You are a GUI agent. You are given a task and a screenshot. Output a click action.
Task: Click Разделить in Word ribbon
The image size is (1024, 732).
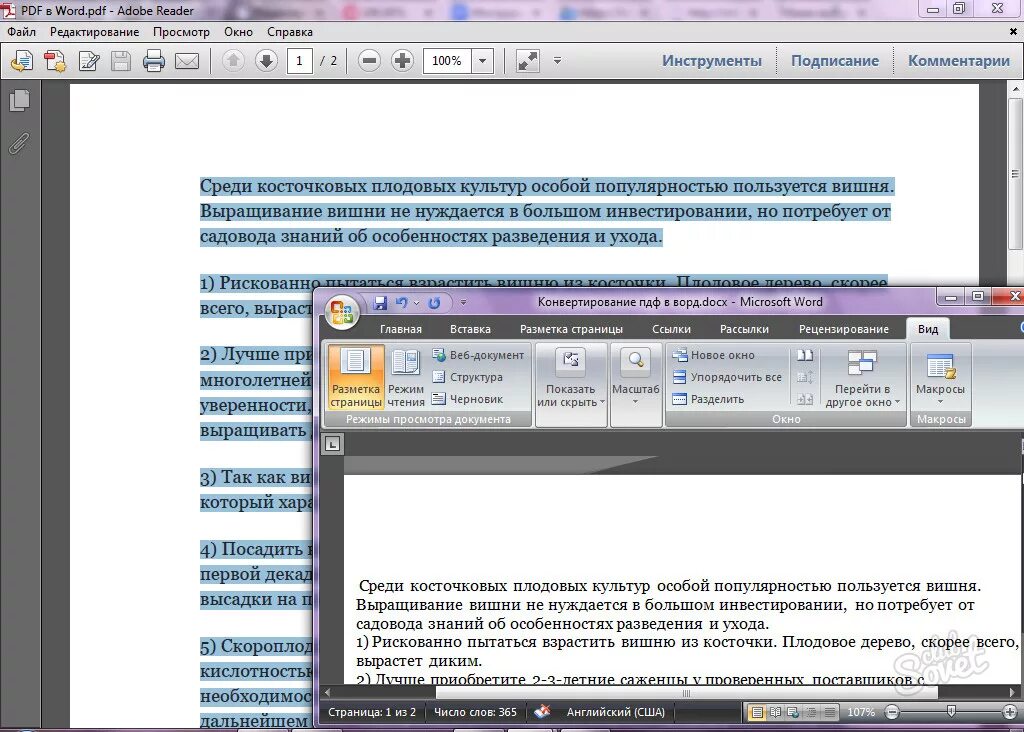709,399
